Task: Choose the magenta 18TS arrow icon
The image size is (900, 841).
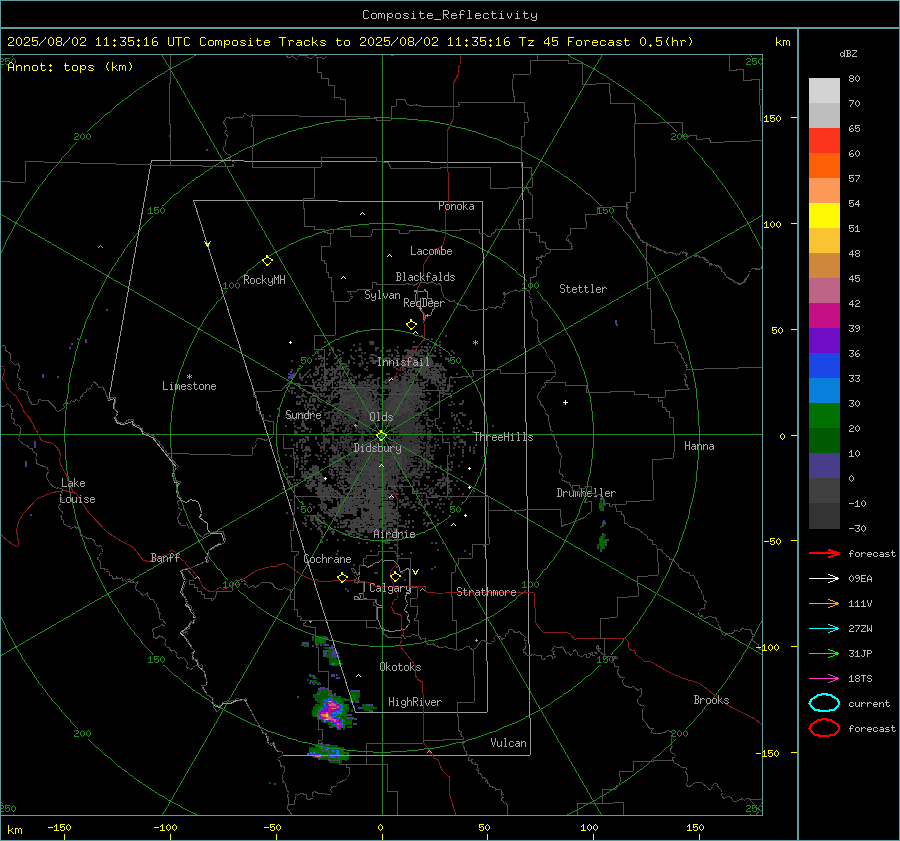Action: (824, 679)
